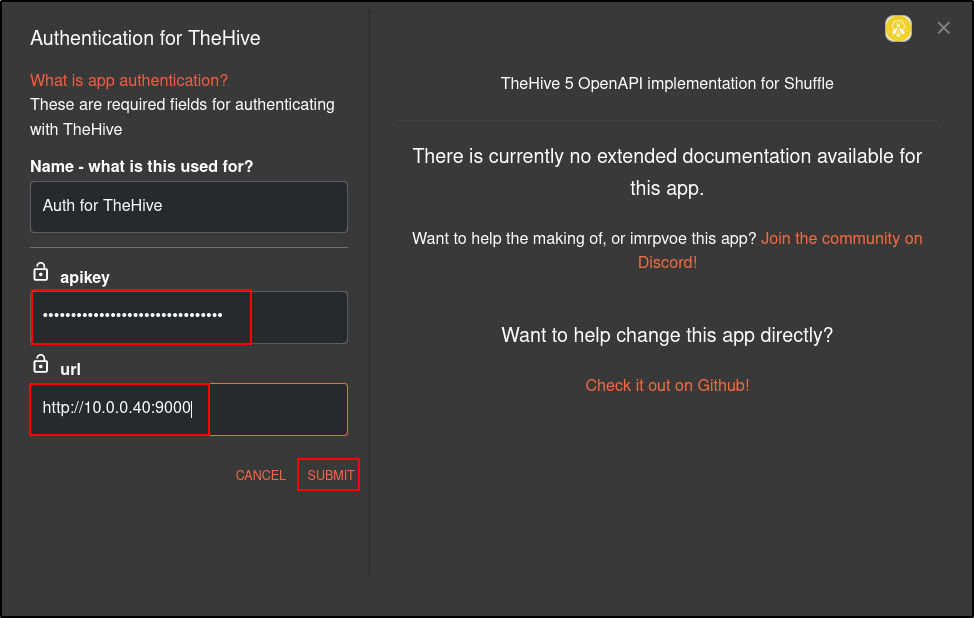The height and width of the screenshot is (618, 974).
Task: Click the 'Authentication for TheHive' dialog title
Action: 145,38
